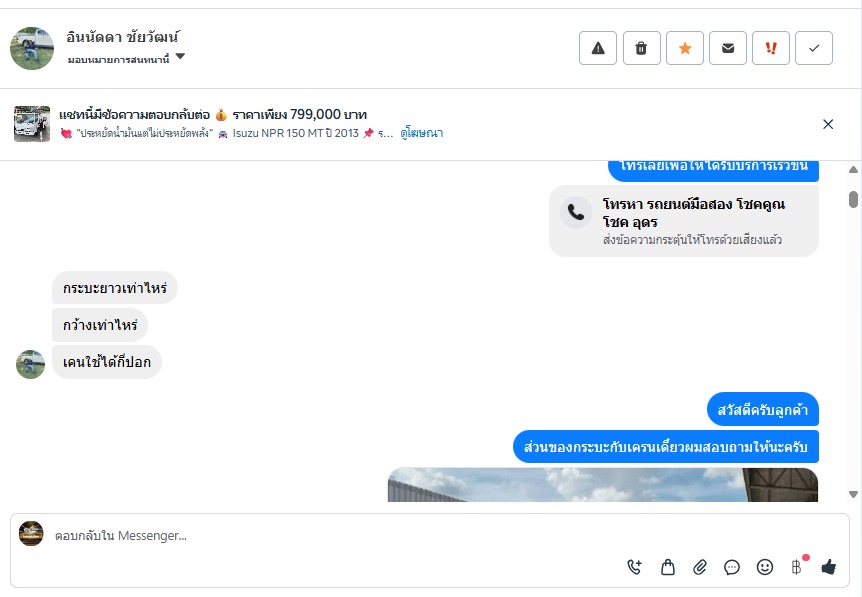Toggle the red exclamation priority flag

pyautogui.click(x=771, y=48)
